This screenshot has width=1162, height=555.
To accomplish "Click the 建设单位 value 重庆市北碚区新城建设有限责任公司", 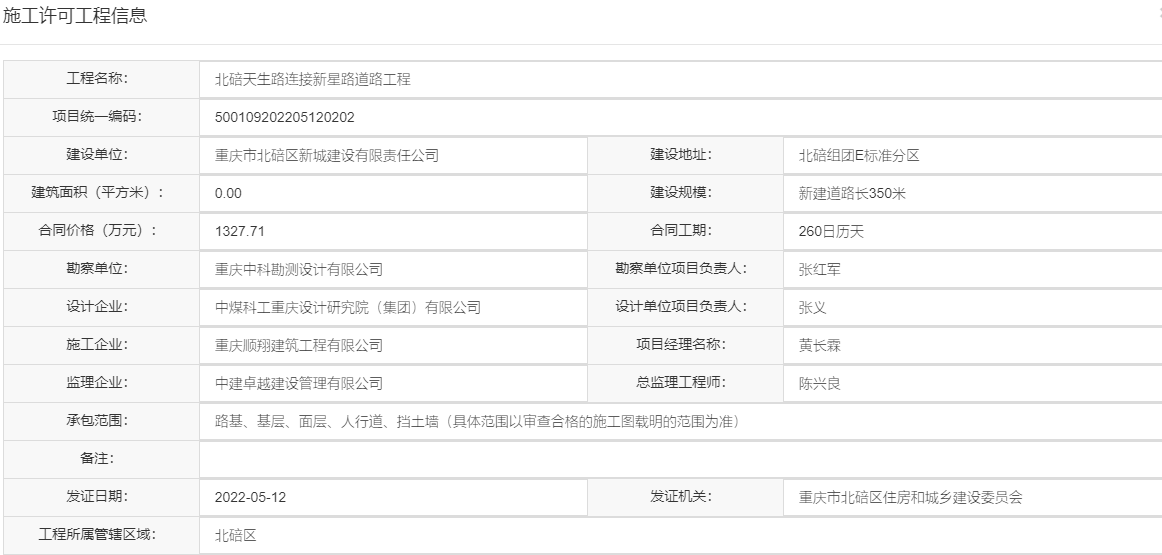I will point(327,156).
